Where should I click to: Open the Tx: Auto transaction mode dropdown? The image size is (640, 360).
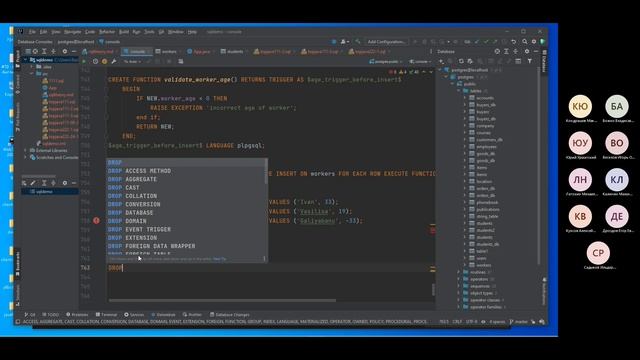(x=132, y=62)
